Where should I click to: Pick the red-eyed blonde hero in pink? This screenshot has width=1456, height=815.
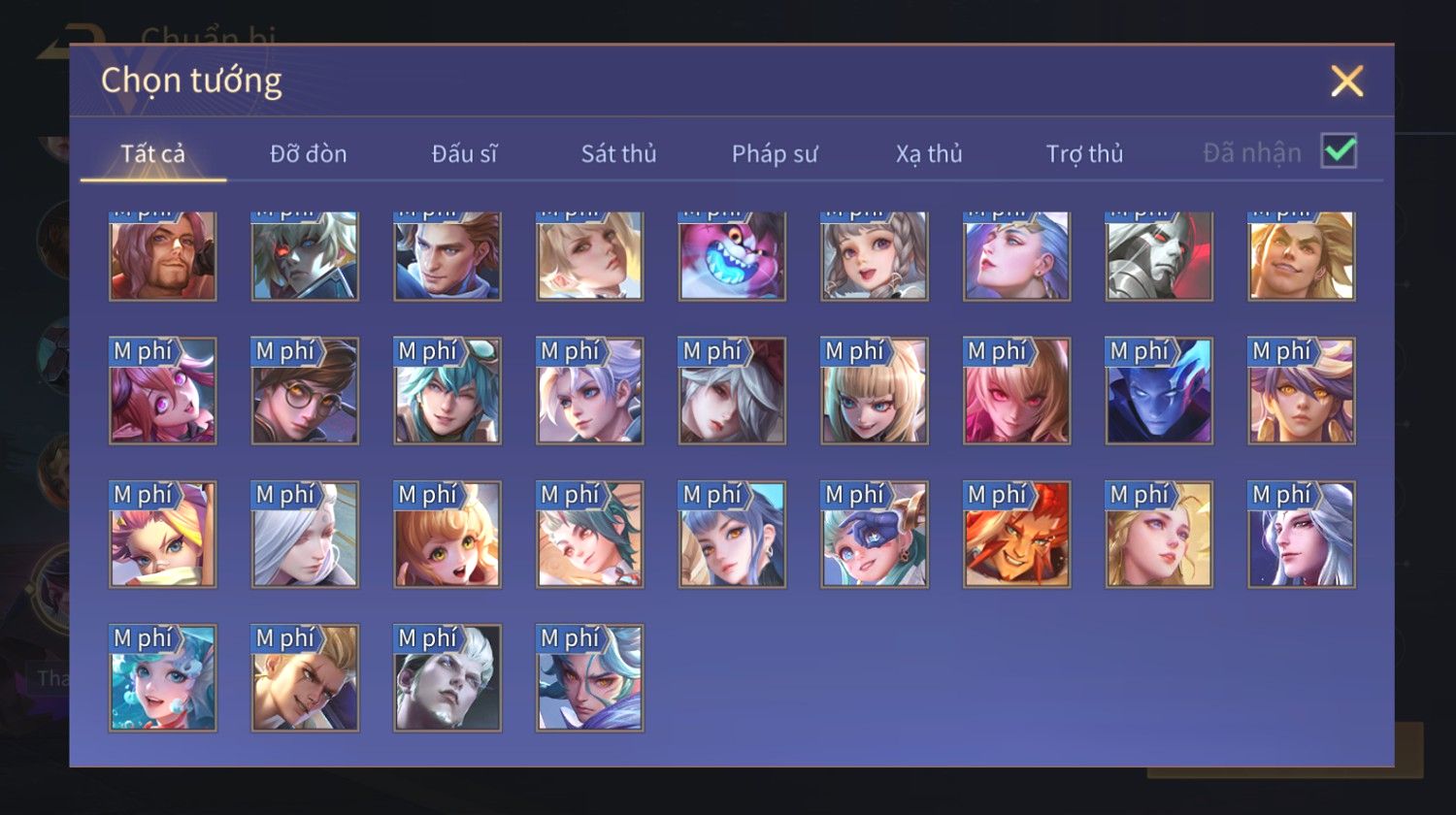point(1016,391)
